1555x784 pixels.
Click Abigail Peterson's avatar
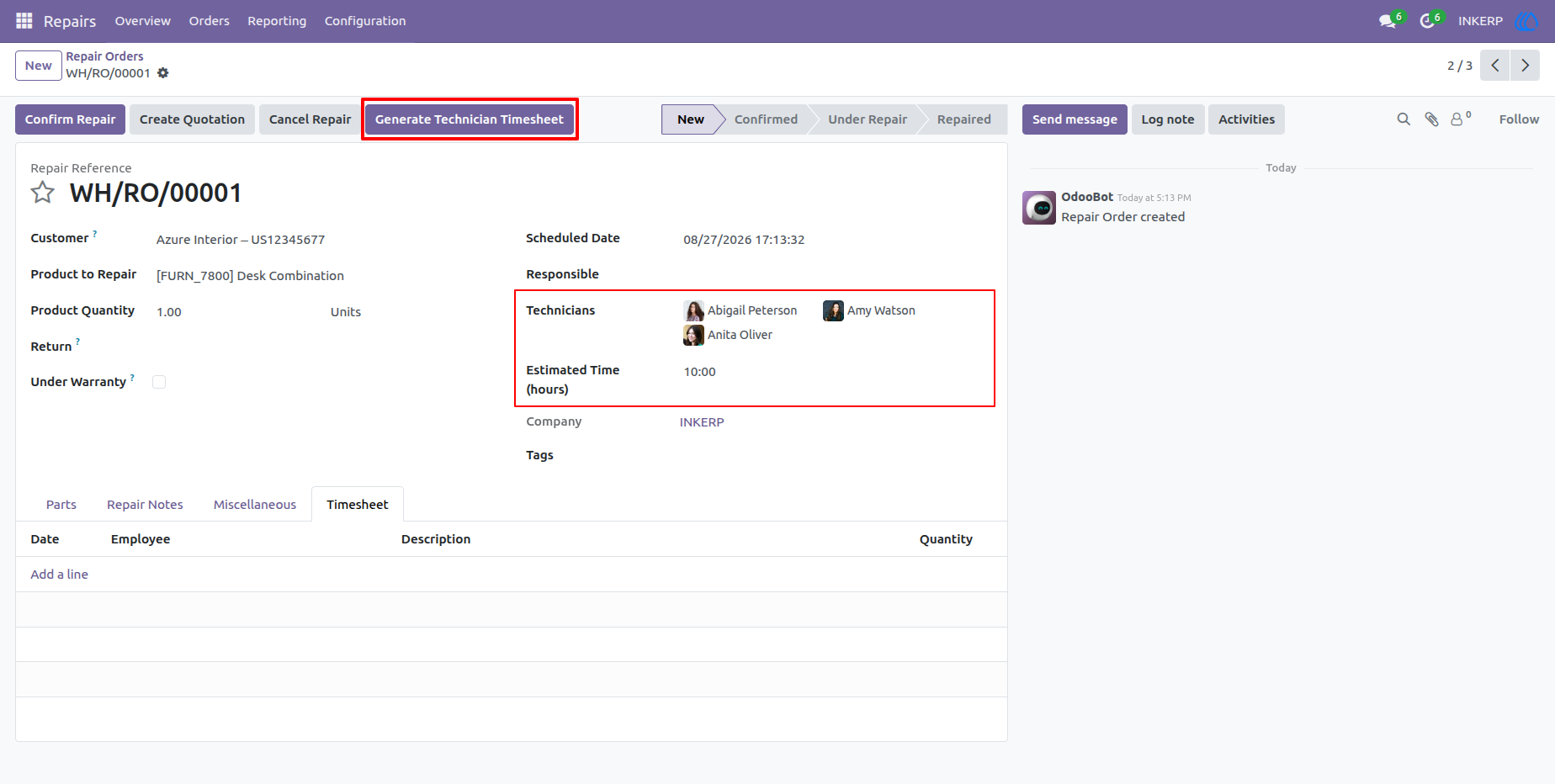693,311
